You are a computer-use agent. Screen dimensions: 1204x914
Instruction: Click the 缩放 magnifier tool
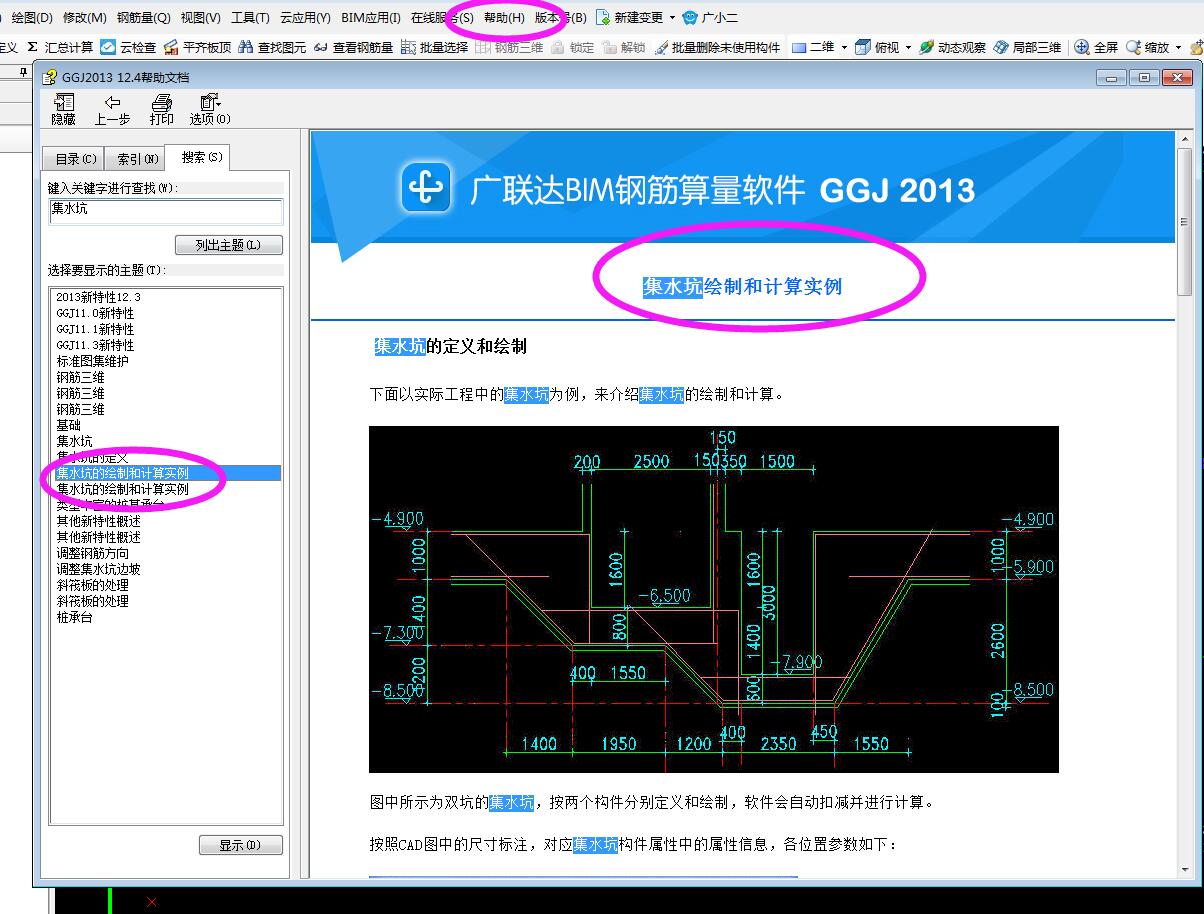coord(1133,47)
